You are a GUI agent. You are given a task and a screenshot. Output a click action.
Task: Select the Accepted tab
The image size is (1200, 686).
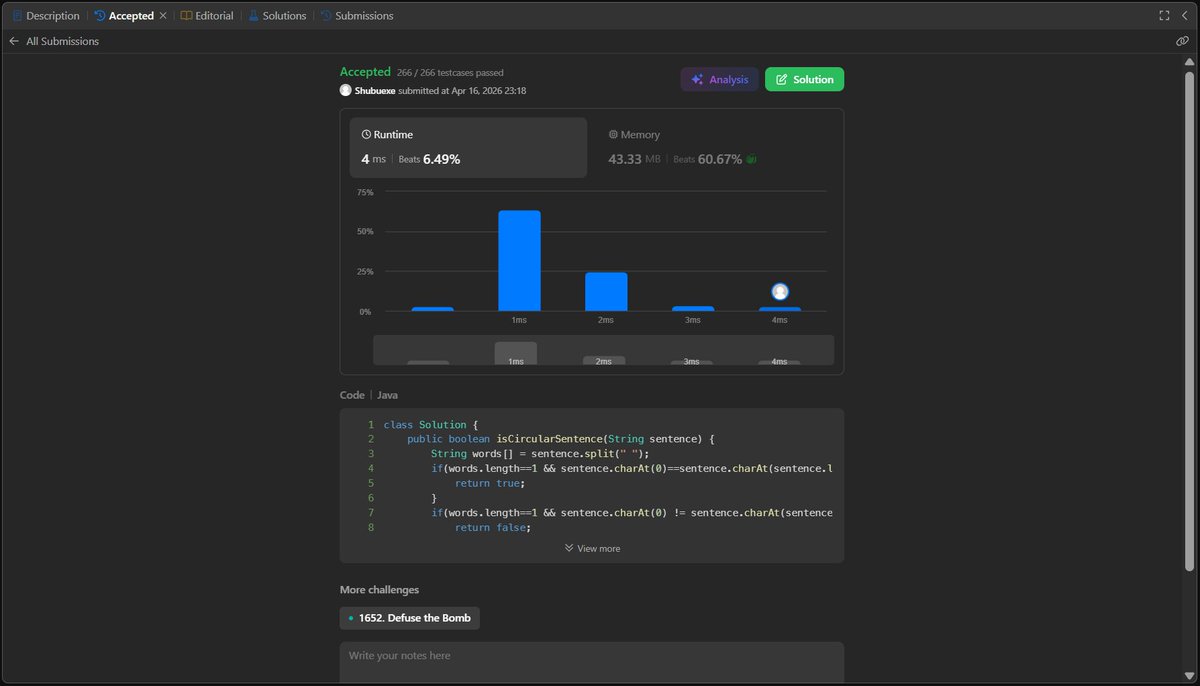point(124,16)
